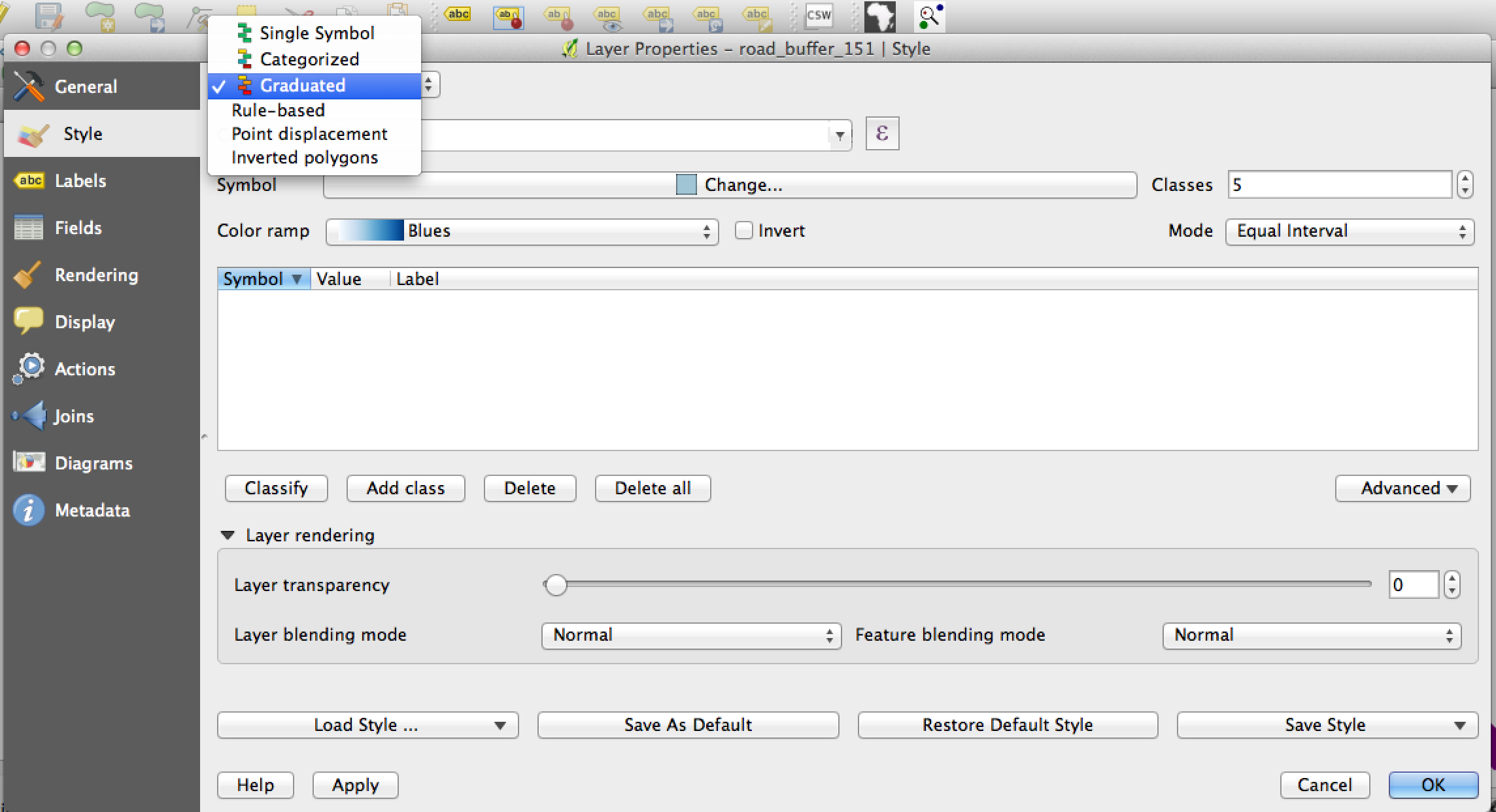Open the Diagrams section in sidebar
The image size is (1496, 812).
coord(93,463)
